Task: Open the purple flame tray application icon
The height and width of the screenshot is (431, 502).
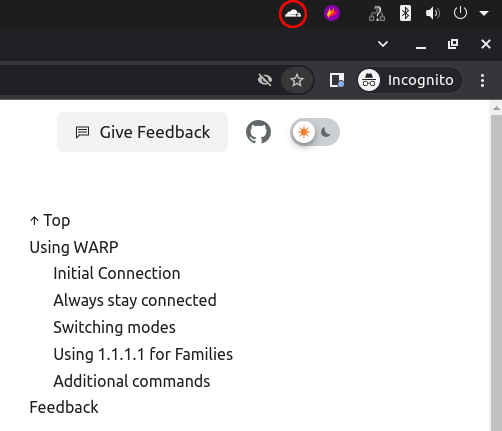Action: [x=332, y=13]
